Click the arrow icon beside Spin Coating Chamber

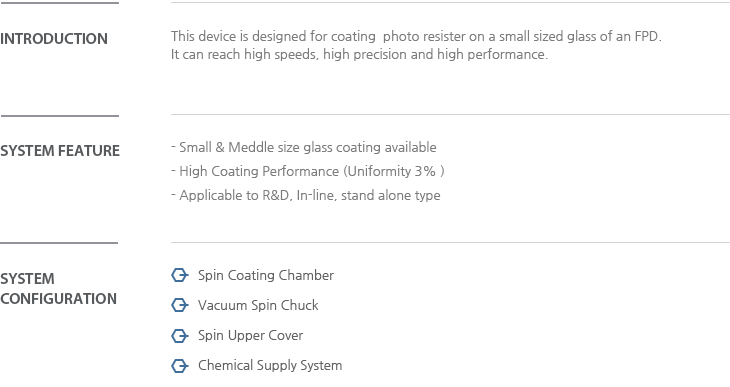(x=180, y=275)
